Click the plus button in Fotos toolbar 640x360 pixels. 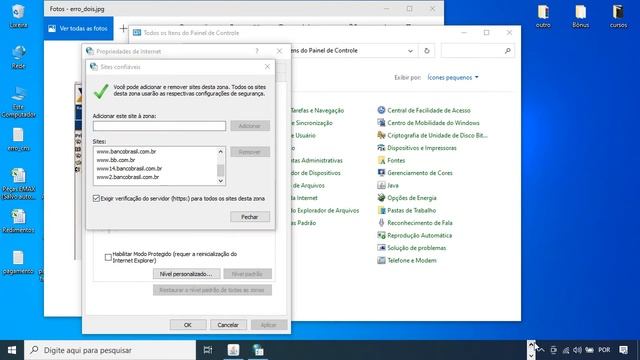tap(123, 29)
